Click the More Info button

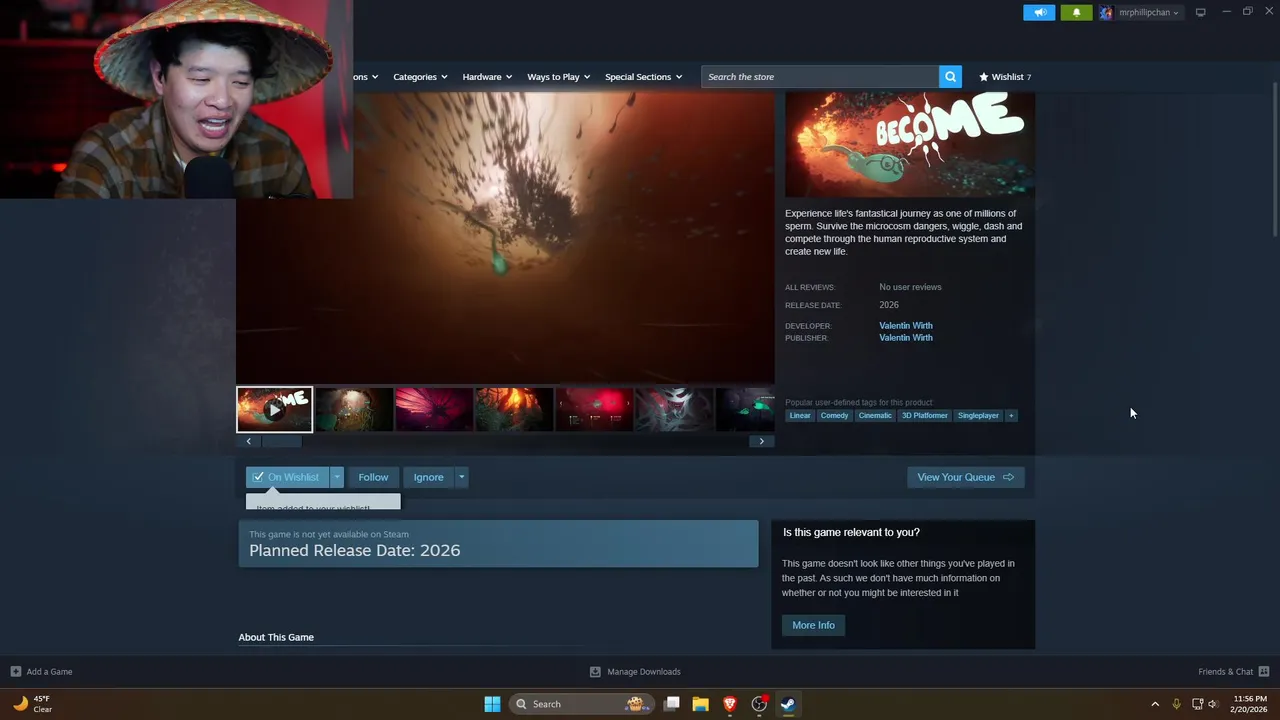[813, 625]
